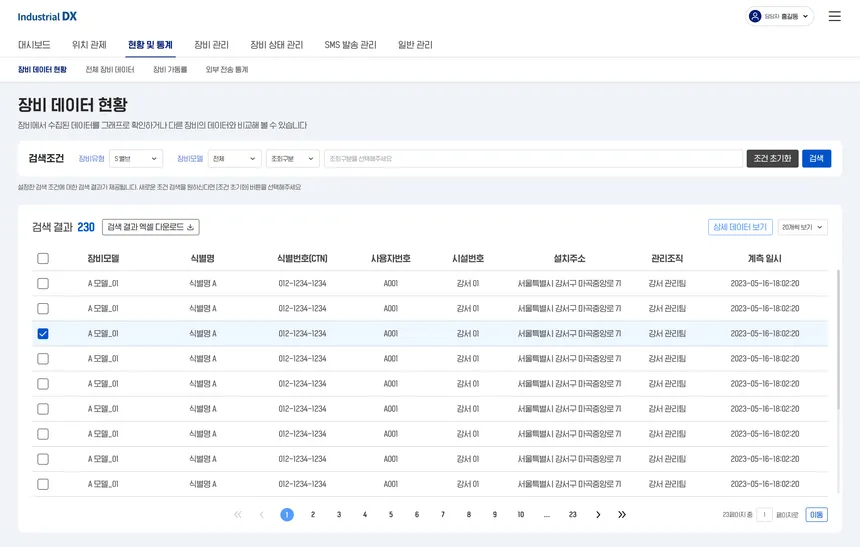Image resolution: width=860 pixels, height=547 pixels.
Task: Open the 장비유형 dropdown
Action: pyautogui.click(x=135, y=159)
